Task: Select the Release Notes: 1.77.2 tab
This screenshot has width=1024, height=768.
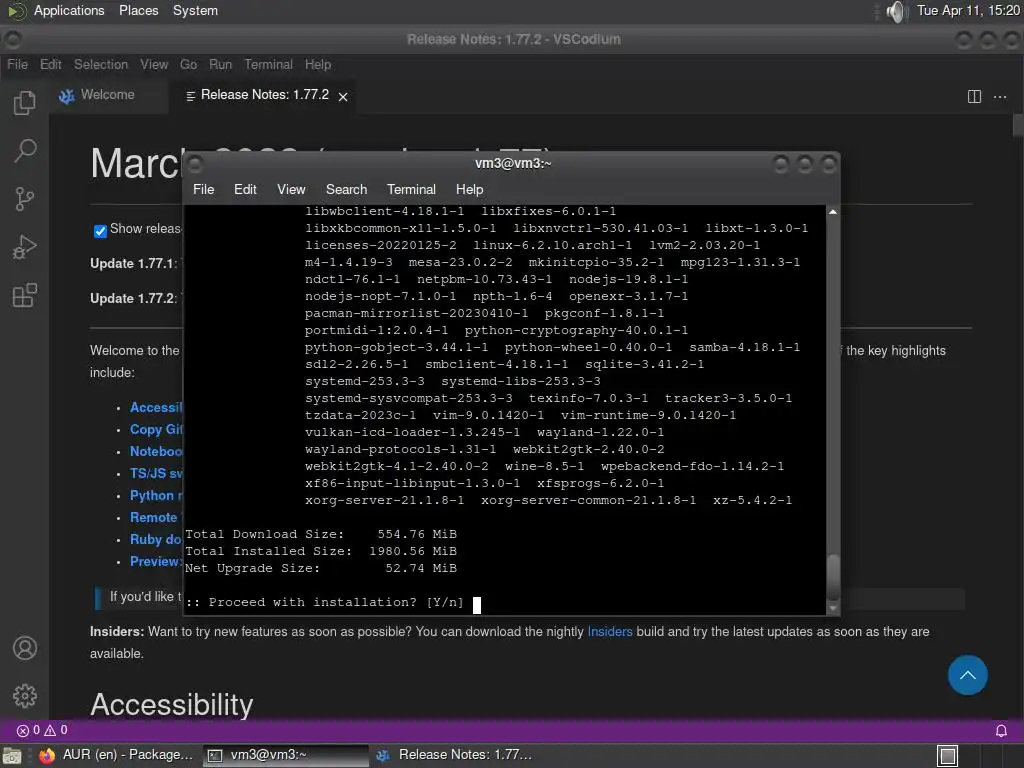Action: click(264, 95)
